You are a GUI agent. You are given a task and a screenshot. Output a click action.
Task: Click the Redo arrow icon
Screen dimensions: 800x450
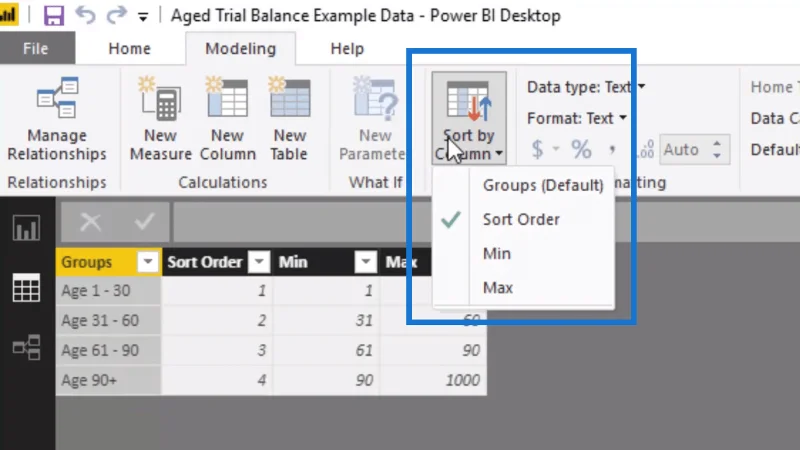(117, 15)
